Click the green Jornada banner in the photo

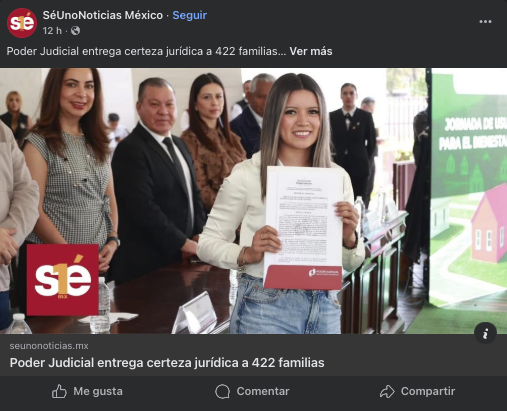pyautogui.click(x=468, y=187)
